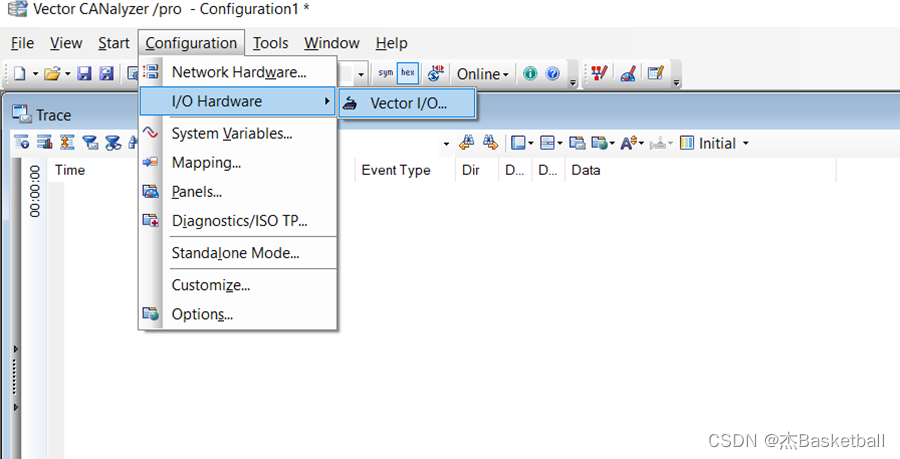Click the Save configuration icon

(84, 73)
